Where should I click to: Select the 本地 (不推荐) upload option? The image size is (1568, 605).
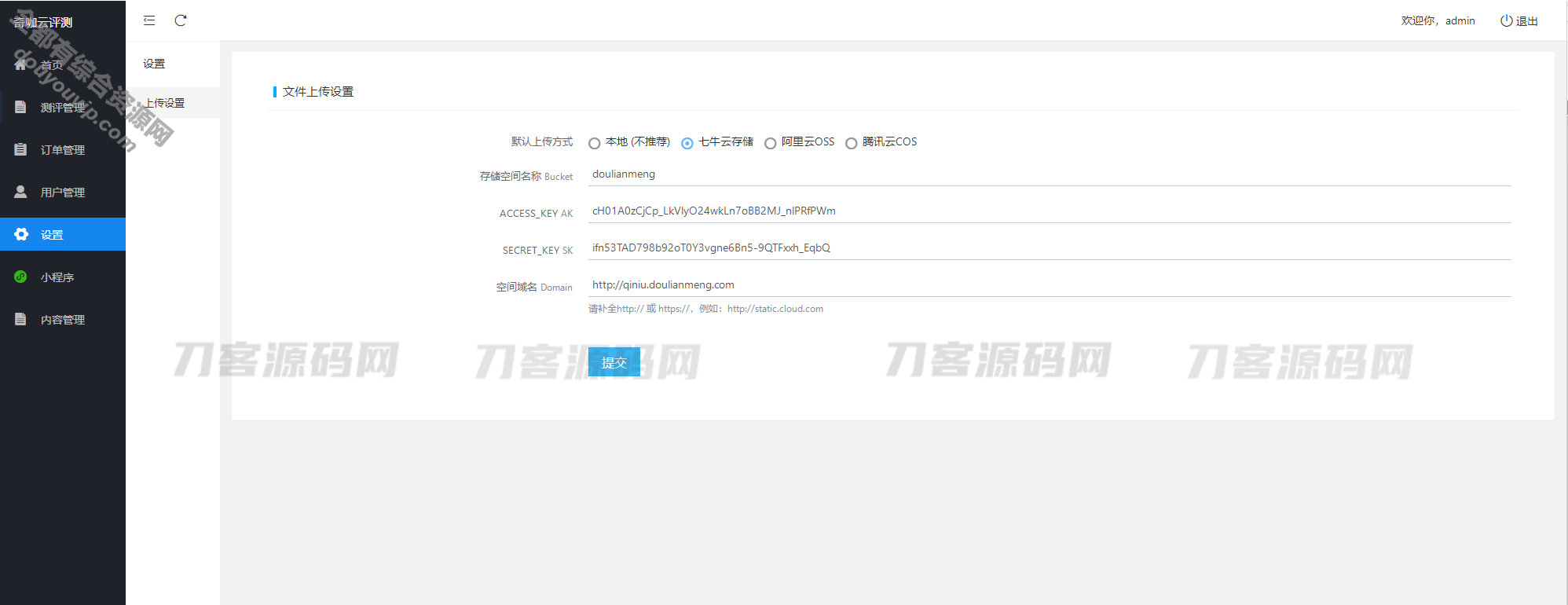coord(595,143)
